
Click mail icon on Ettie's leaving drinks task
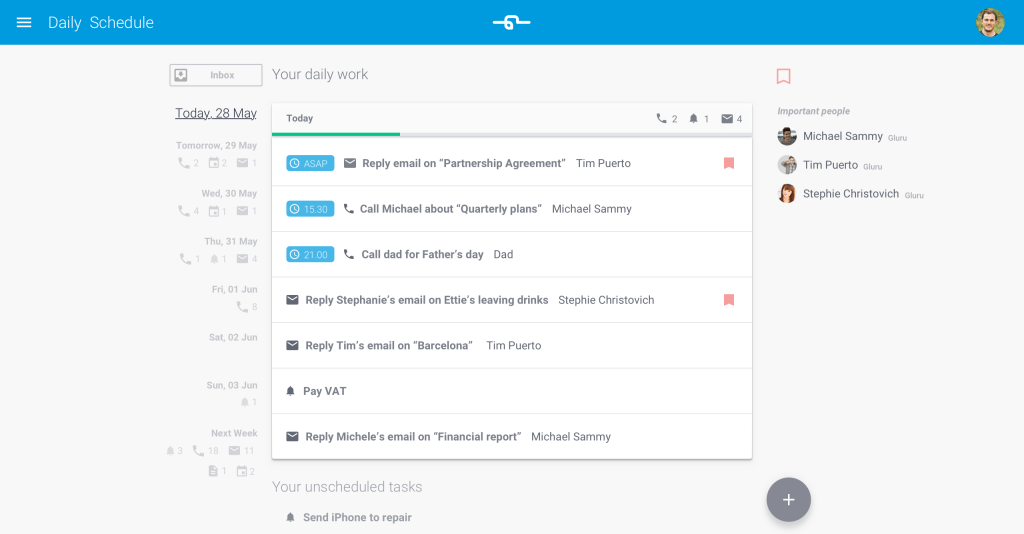pos(293,300)
